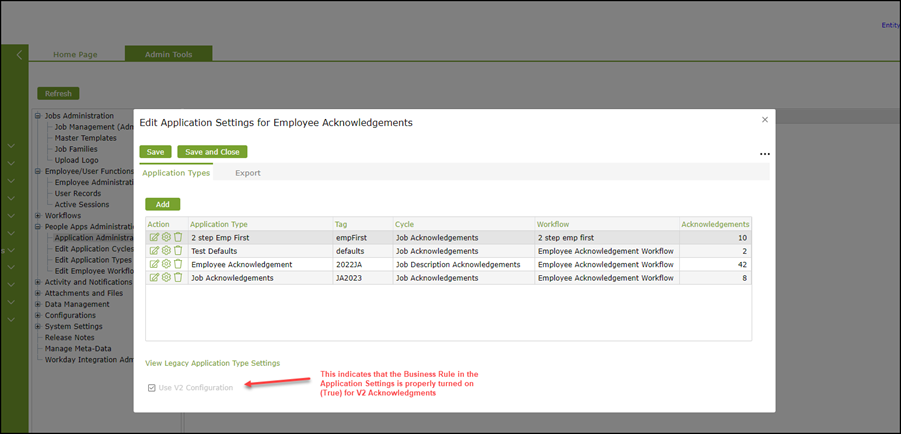The image size is (901, 434).
Task: Switch to the Export tab
Action: (x=247, y=173)
